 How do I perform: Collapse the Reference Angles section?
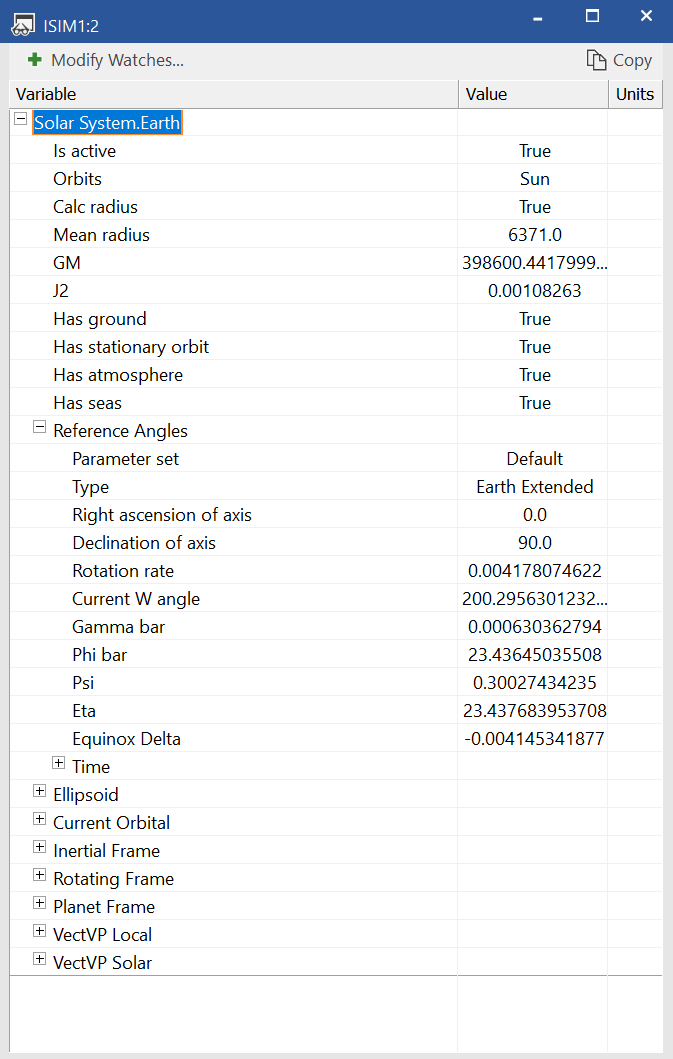tap(40, 426)
